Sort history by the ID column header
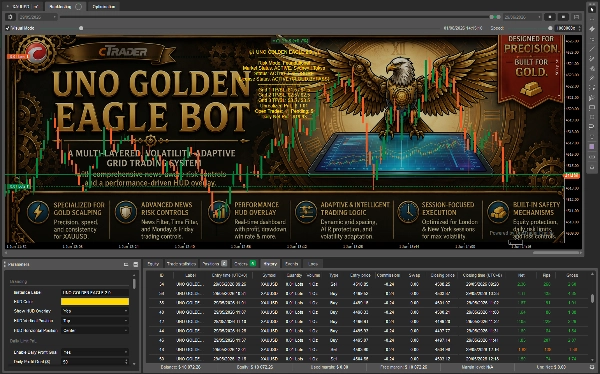600x374 pixels. point(162,275)
